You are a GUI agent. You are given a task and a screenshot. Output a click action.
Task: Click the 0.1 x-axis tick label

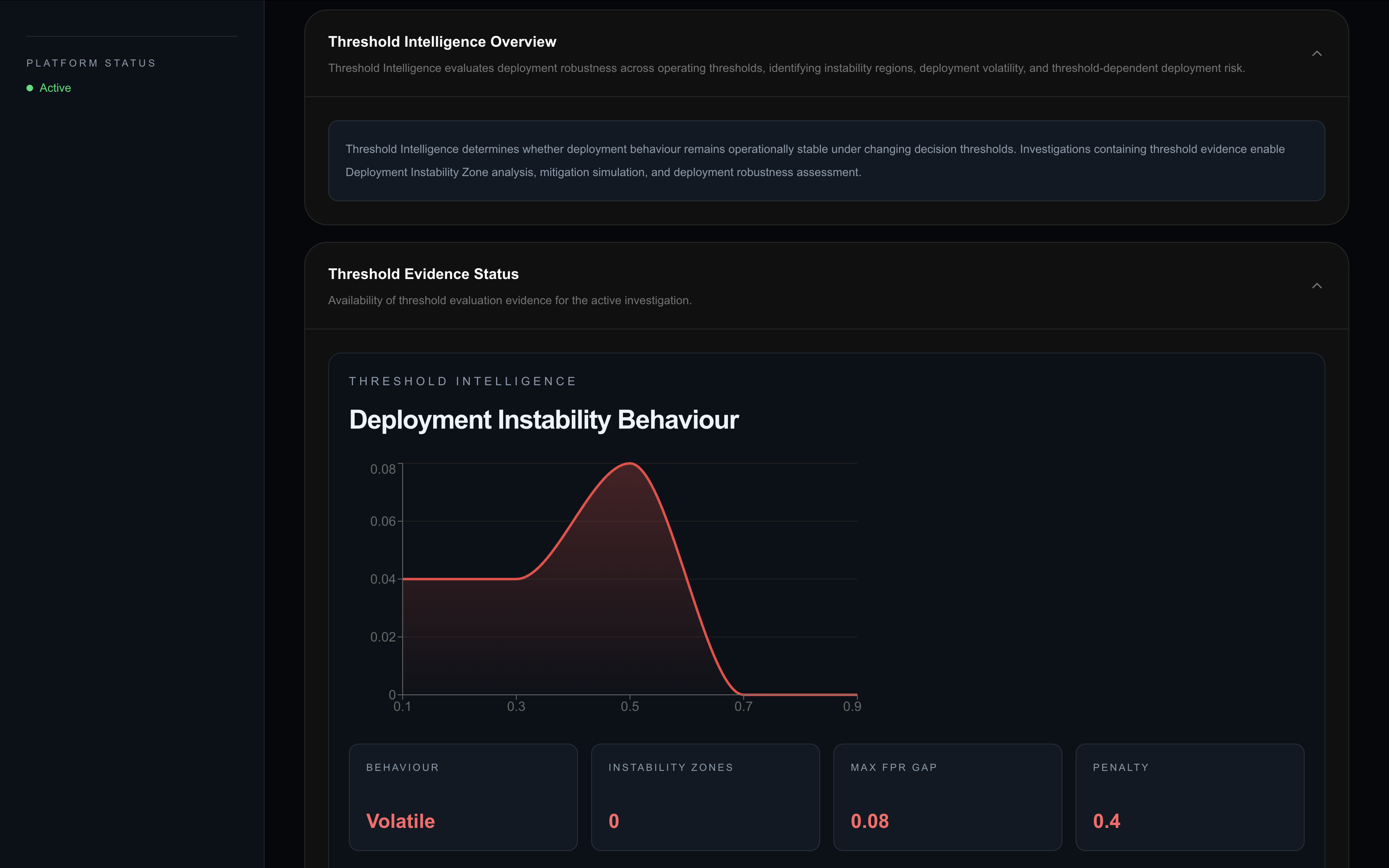pyautogui.click(x=402, y=707)
